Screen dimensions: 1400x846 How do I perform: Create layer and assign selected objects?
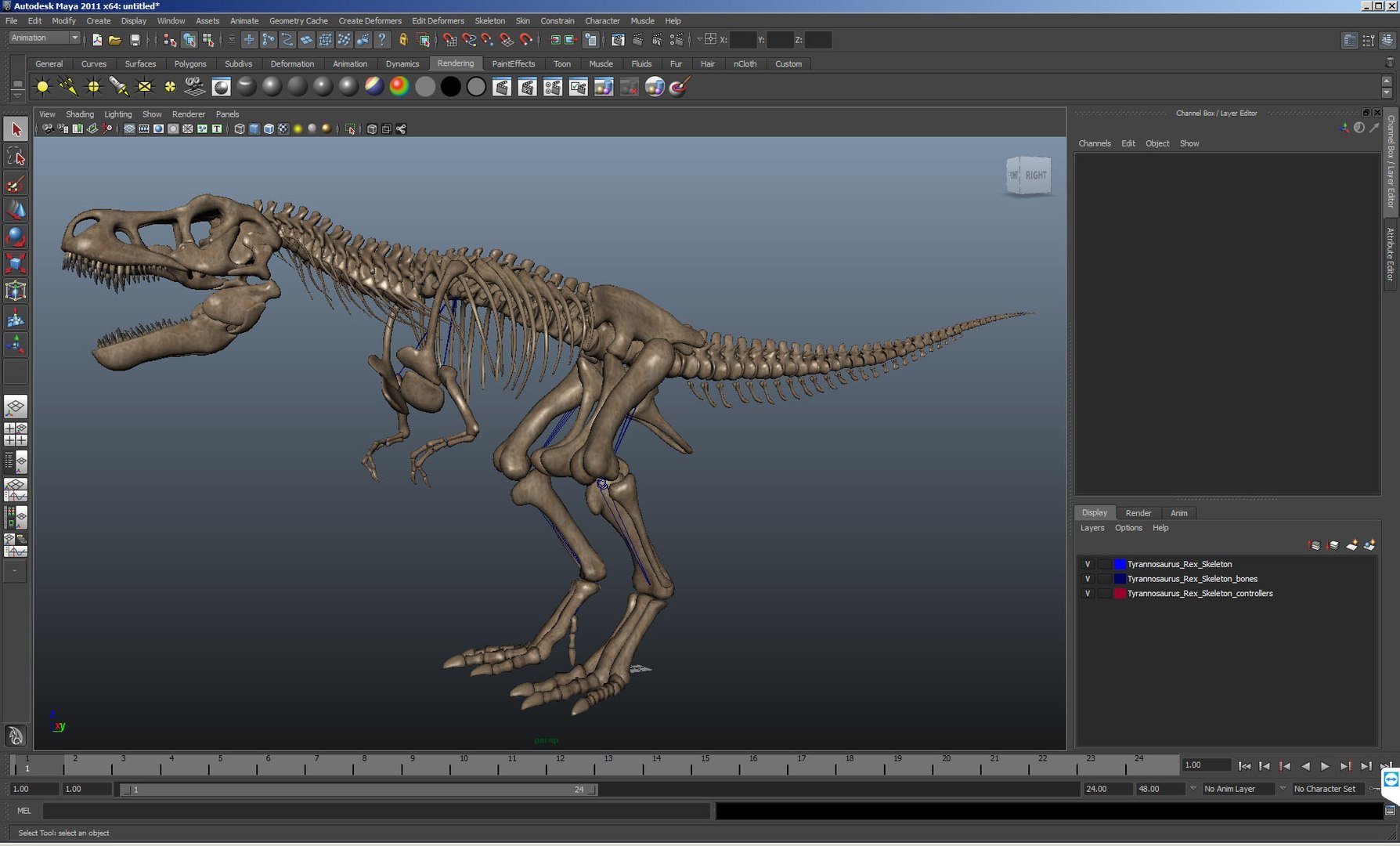1369,545
